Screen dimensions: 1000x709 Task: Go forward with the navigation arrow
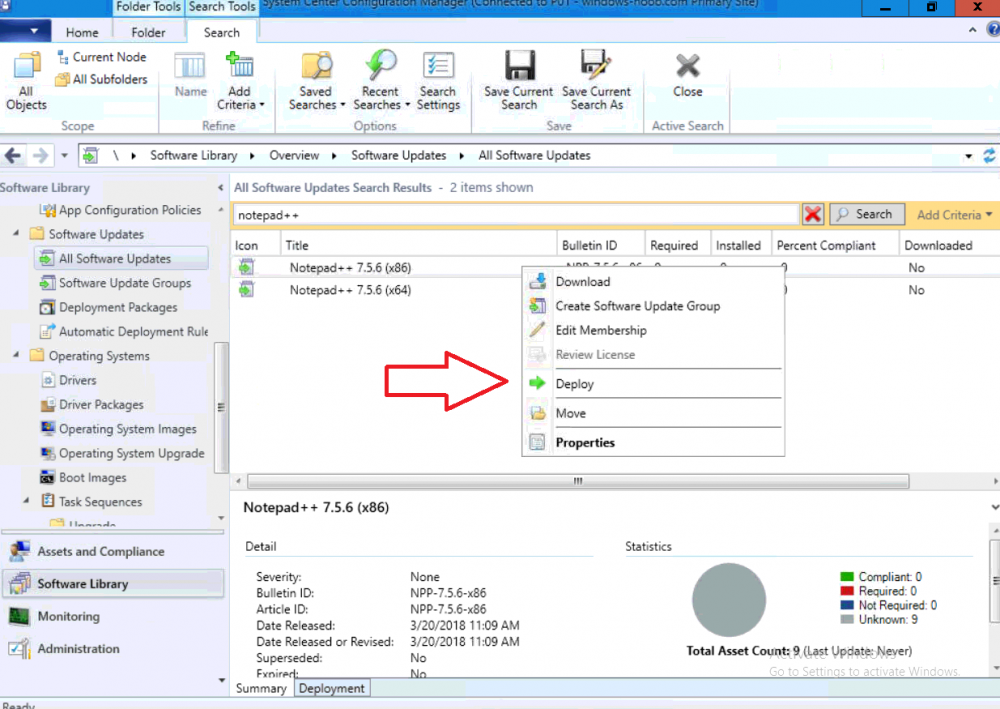point(40,156)
